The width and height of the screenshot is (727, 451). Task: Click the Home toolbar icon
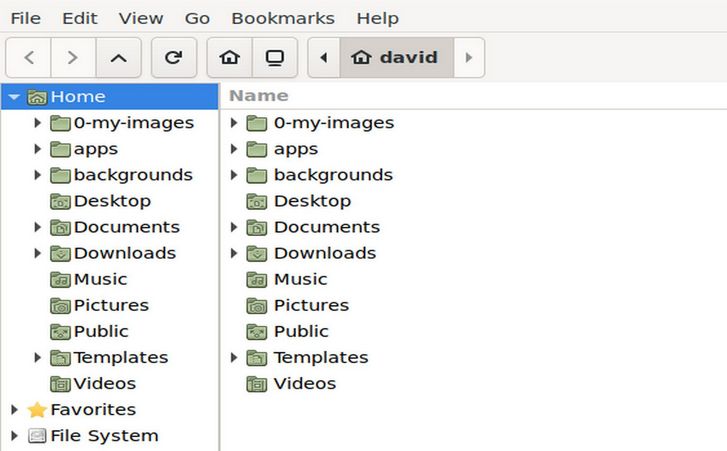tap(229, 58)
